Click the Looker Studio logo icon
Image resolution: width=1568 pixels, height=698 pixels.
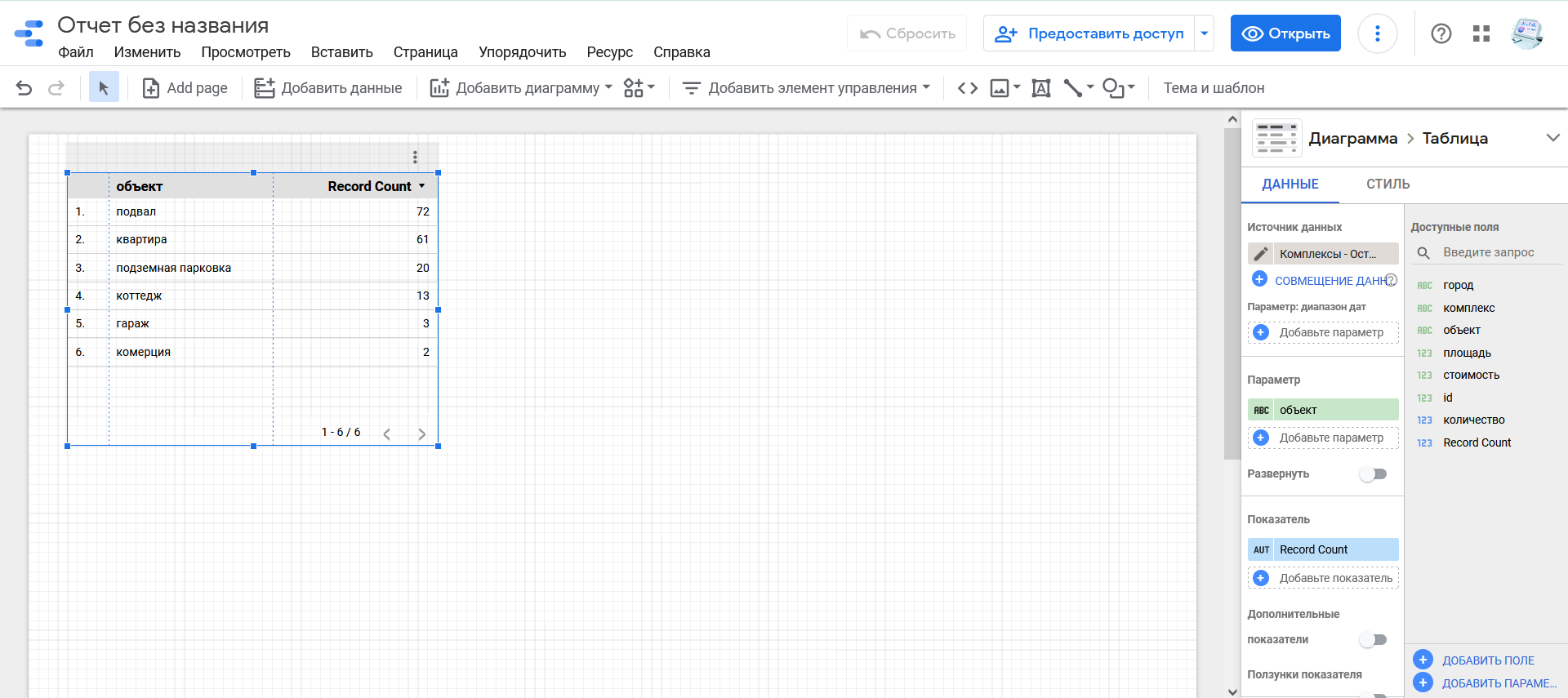click(x=29, y=33)
